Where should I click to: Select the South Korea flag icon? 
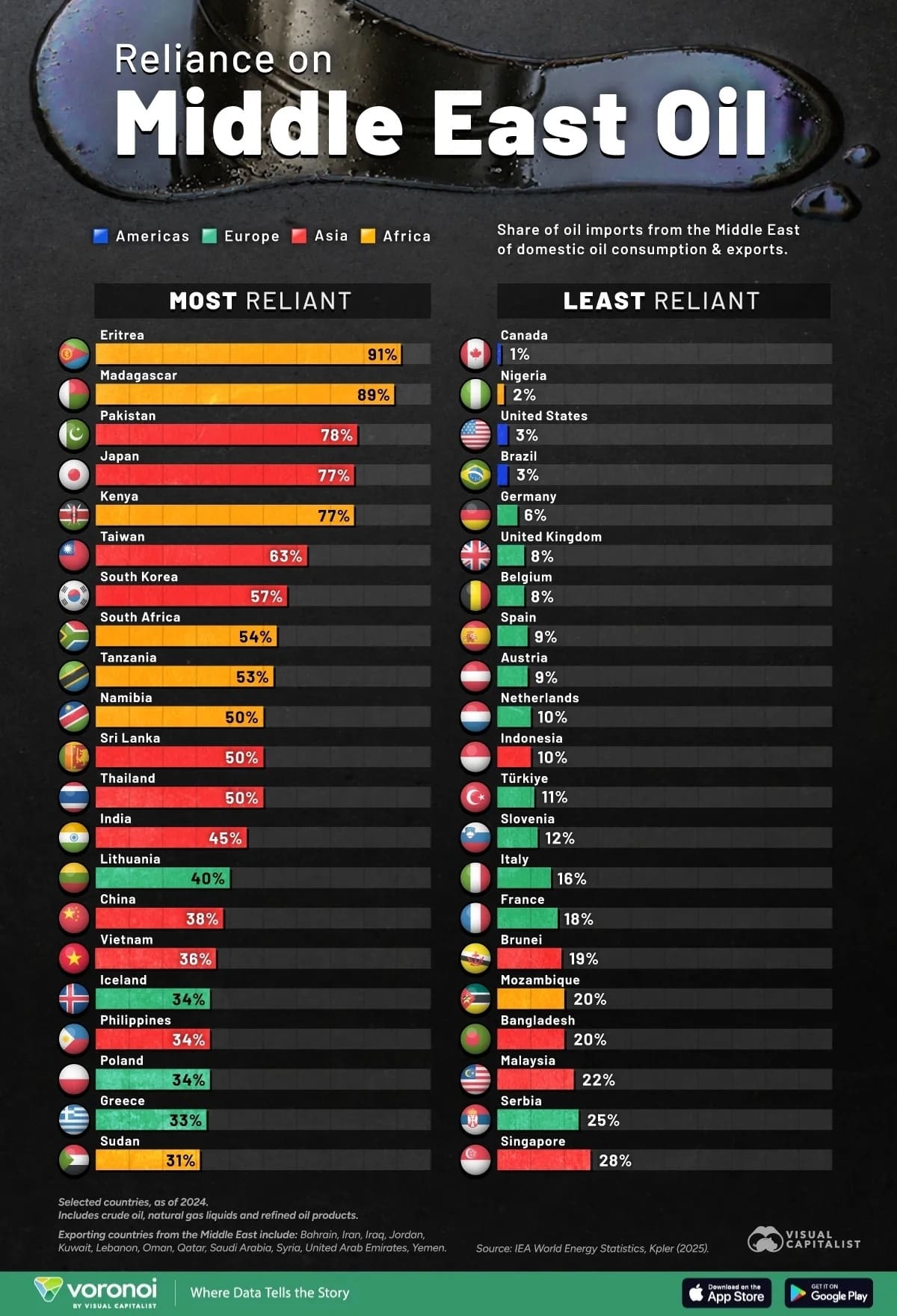tap(74, 596)
